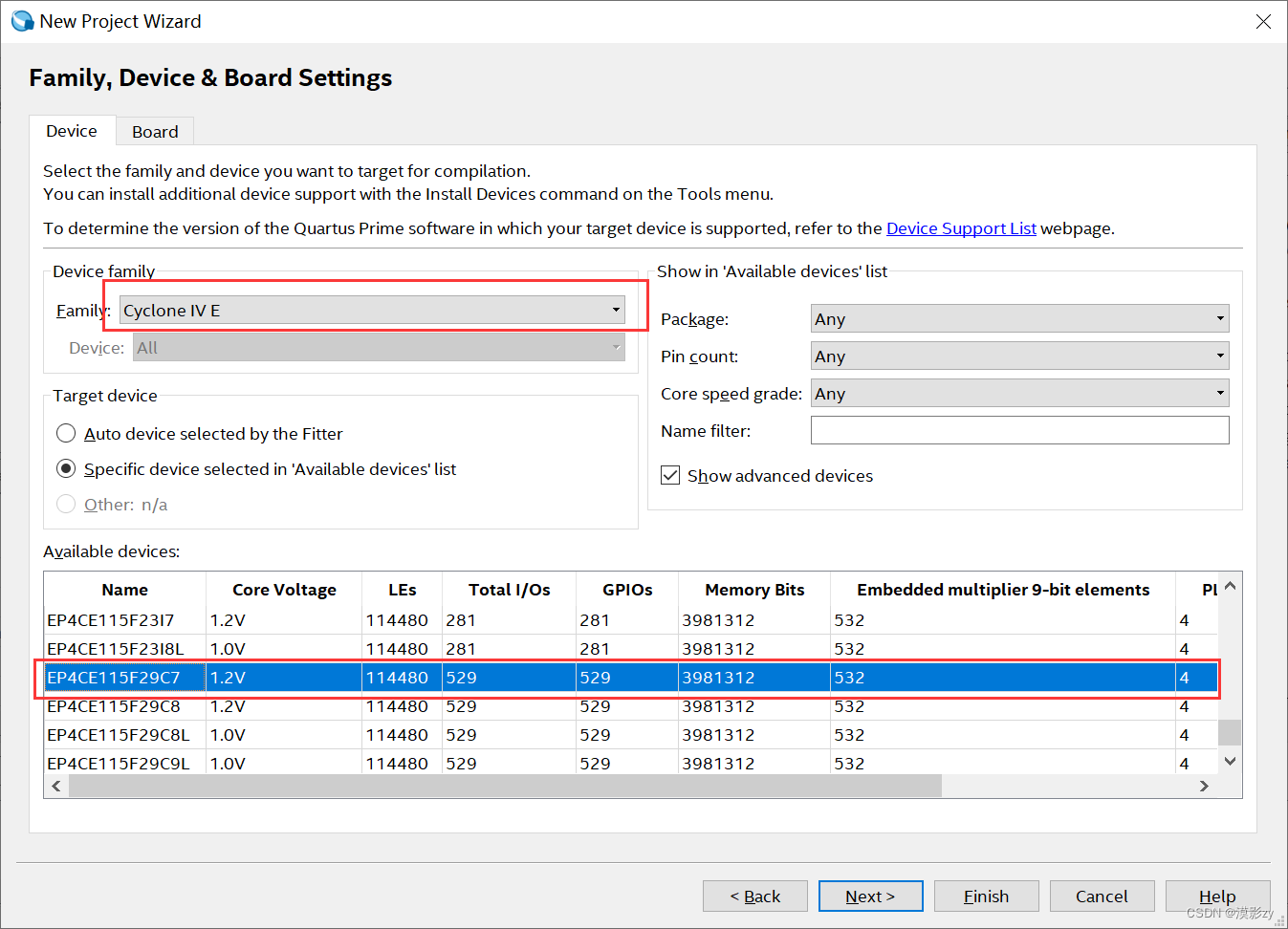Image resolution: width=1288 pixels, height=929 pixels.
Task: Click the Name filter input field
Action: click(1019, 430)
